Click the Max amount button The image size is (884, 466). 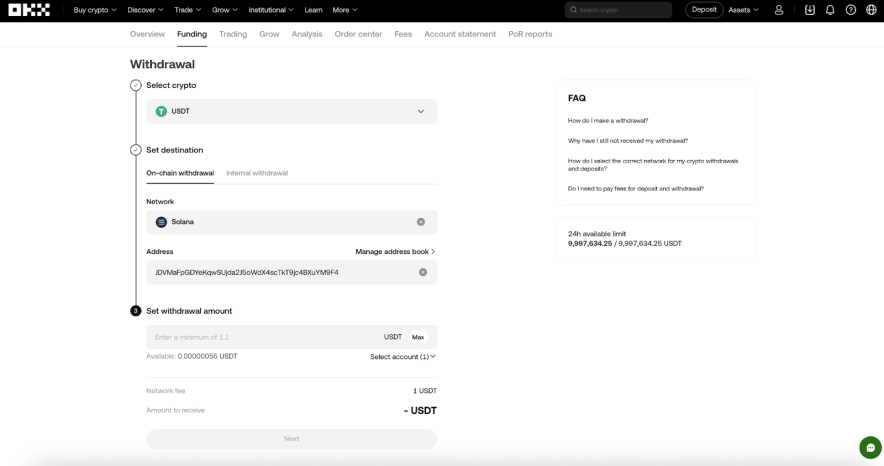click(x=418, y=337)
